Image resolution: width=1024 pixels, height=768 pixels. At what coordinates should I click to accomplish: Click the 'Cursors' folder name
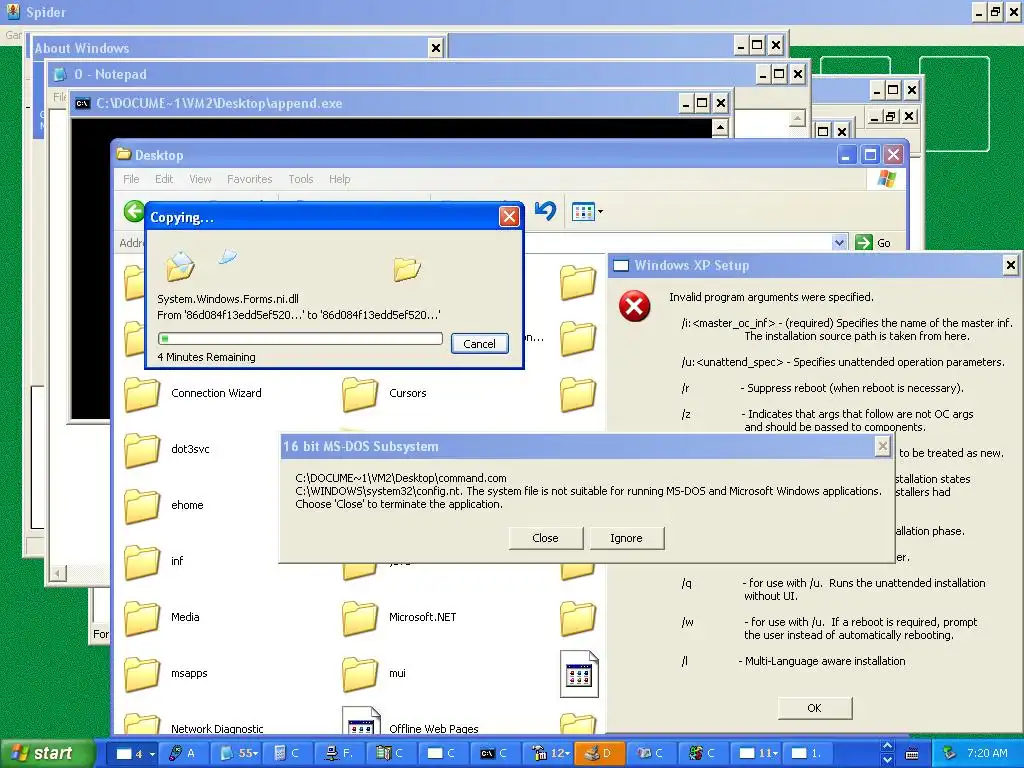point(408,393)
